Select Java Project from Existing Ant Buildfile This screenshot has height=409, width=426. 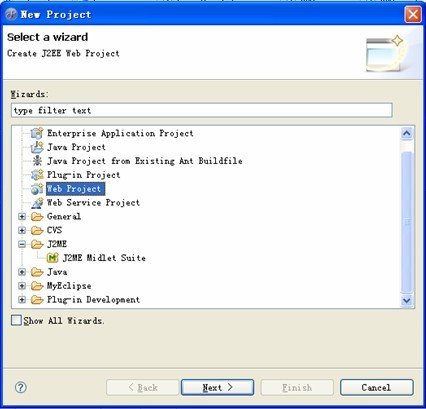pyautogui.click(x=145, y=161)
